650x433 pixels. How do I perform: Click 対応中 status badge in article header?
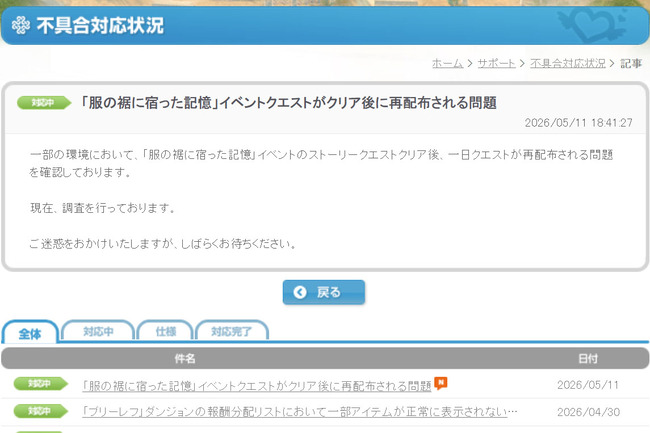44,103
